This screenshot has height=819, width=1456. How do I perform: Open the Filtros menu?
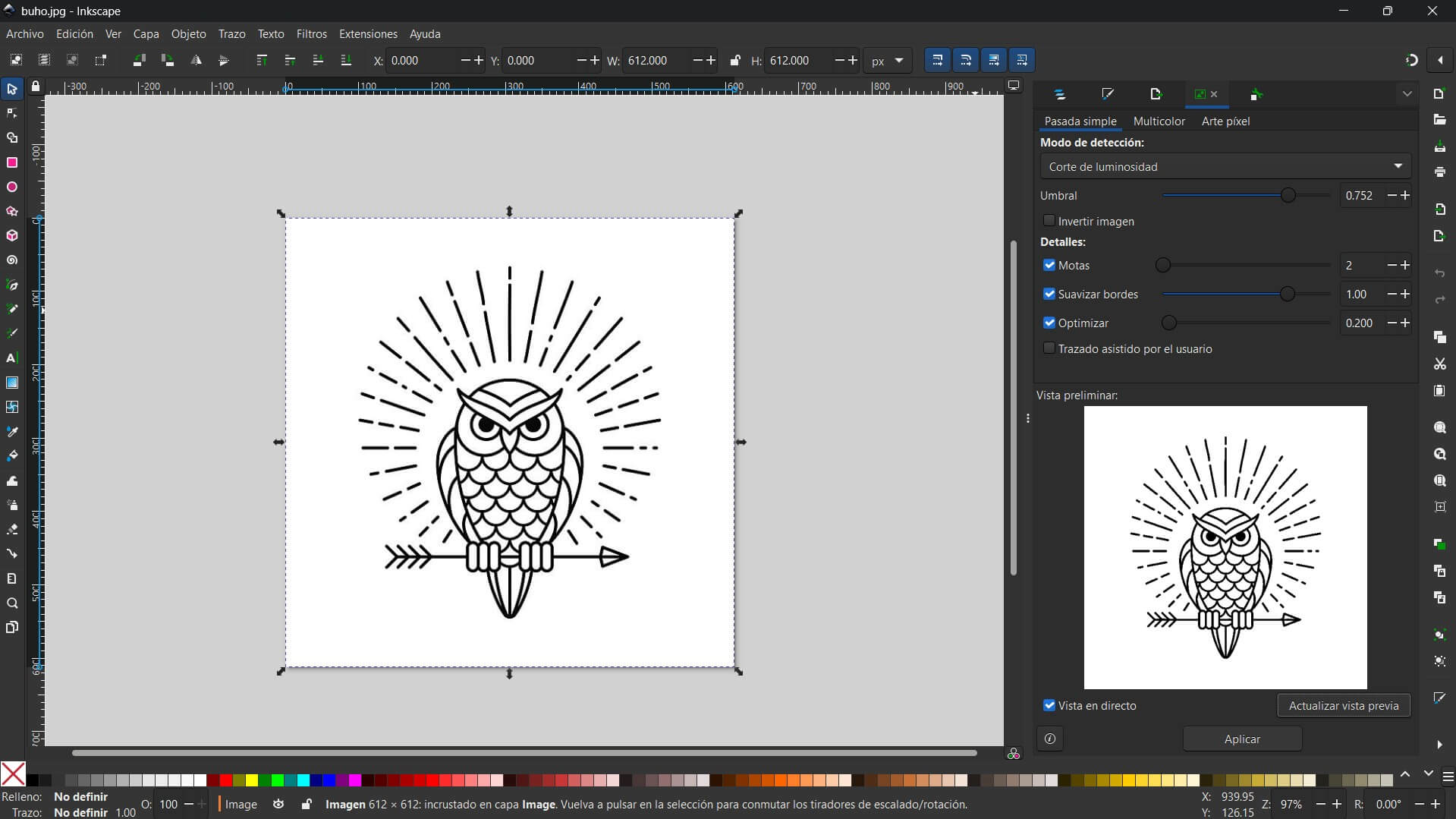point(311,34)
